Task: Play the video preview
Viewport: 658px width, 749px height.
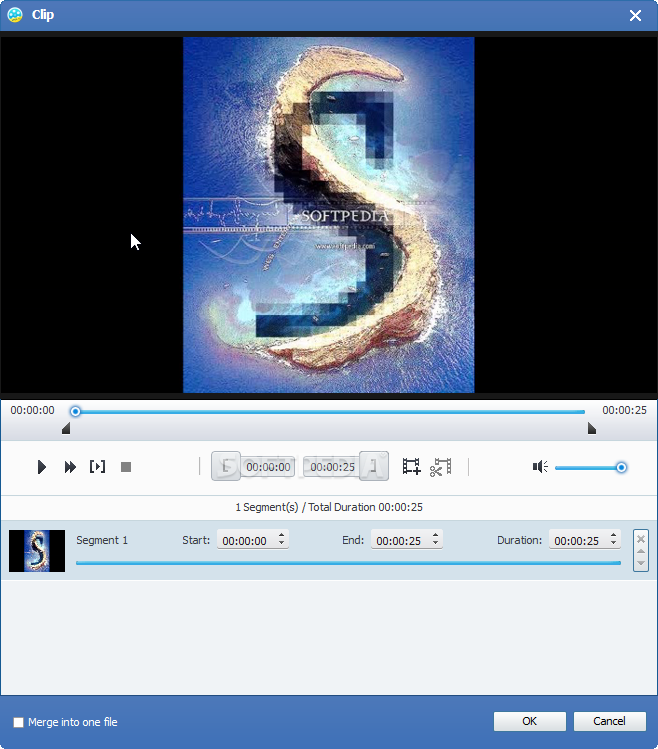Action: tap(42, 467)
